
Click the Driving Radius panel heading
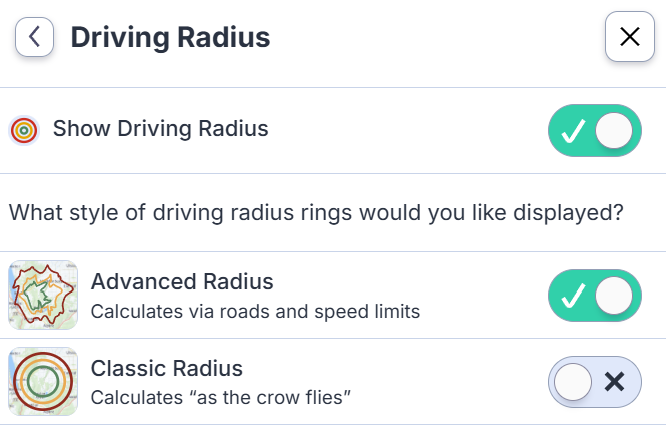170,37
